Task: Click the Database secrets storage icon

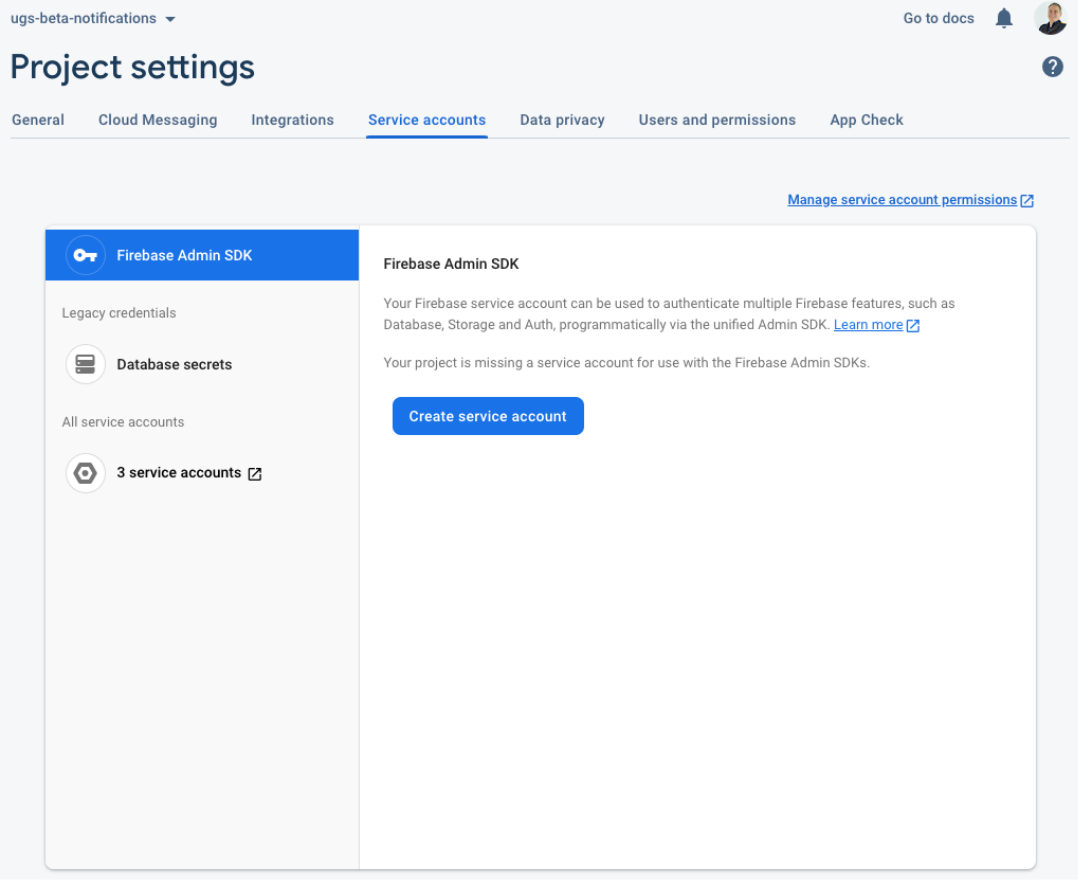Action: [x=85, y=364]
